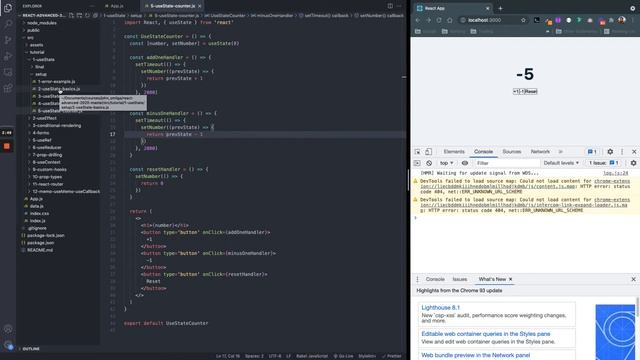640x360 pixels.
Task: Open Accounts icon in activity bar
Action: 8,329
